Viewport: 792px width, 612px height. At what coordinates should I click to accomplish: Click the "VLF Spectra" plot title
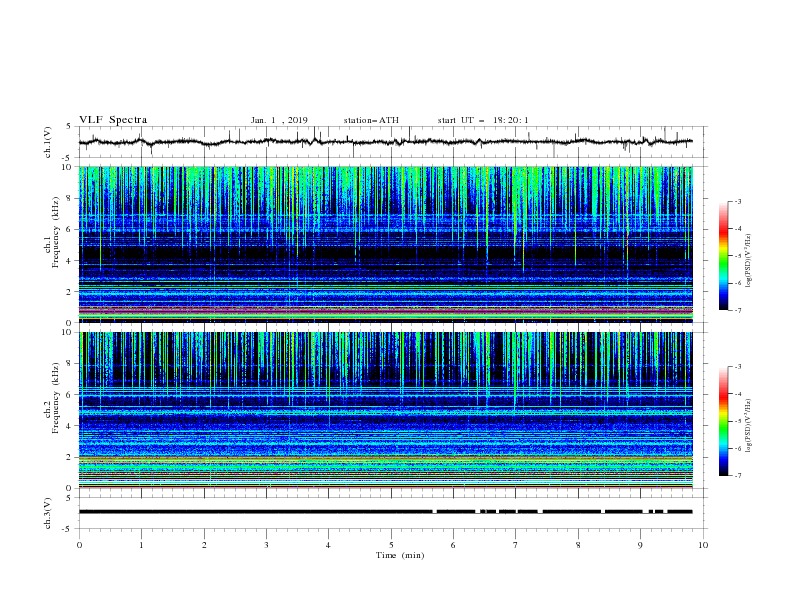point(113,120)
